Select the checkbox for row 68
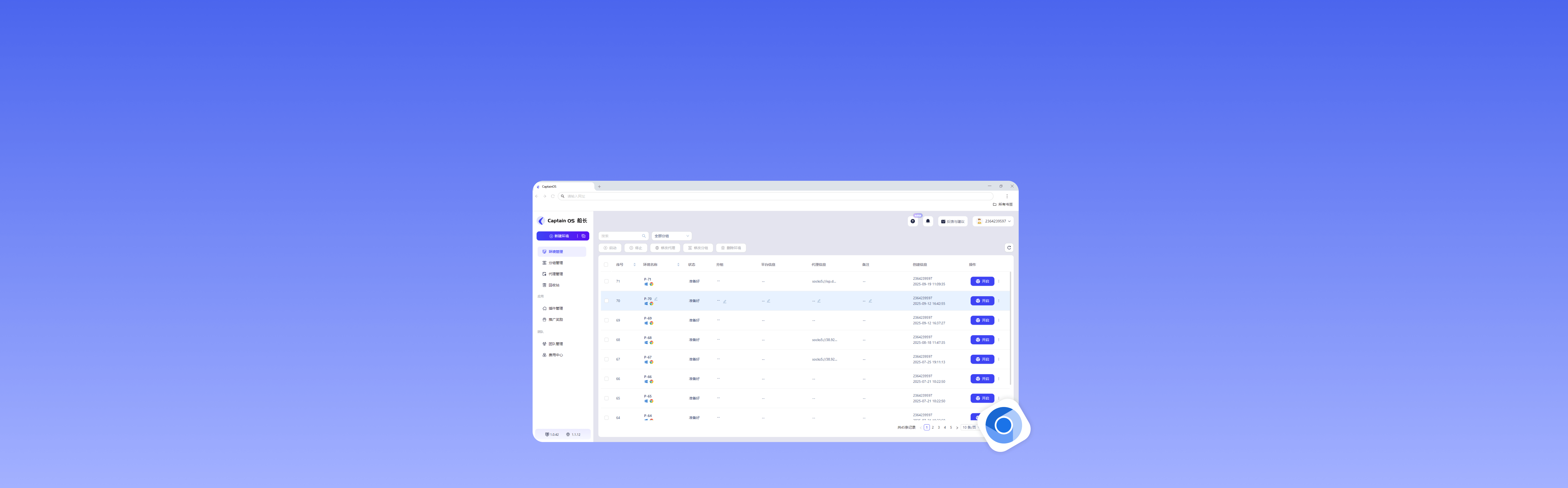This screenshot has height=488, width=1568. (x=606, y=340)
